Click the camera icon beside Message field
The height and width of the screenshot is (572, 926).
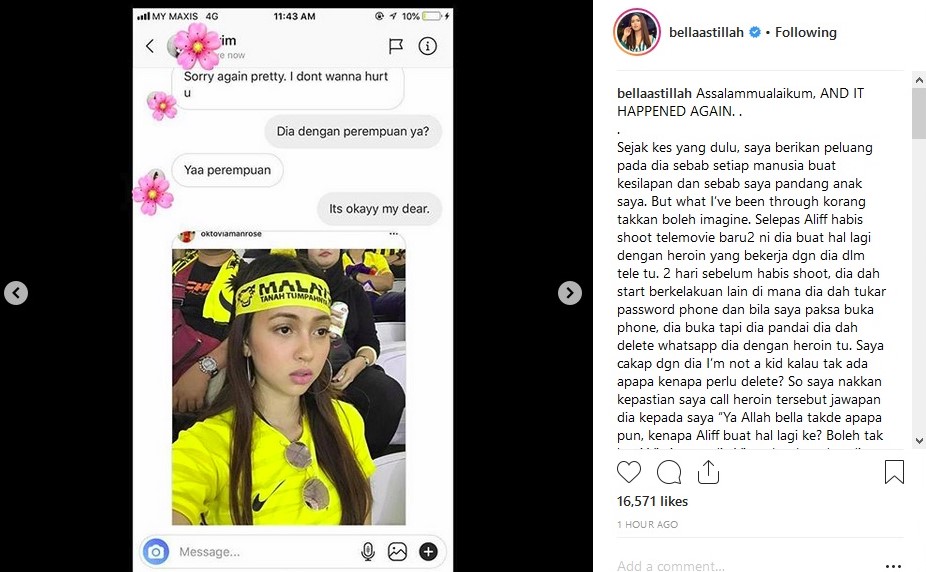pyautogui.click(x=156, y=551)
